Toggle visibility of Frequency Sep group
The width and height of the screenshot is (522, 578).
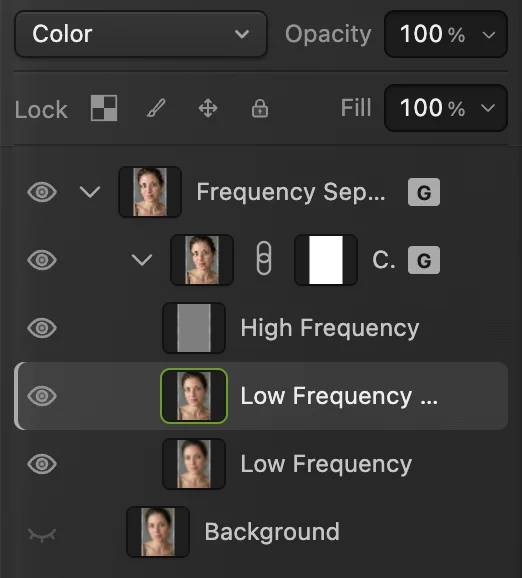pyautogui.click(x=42, y=192)
